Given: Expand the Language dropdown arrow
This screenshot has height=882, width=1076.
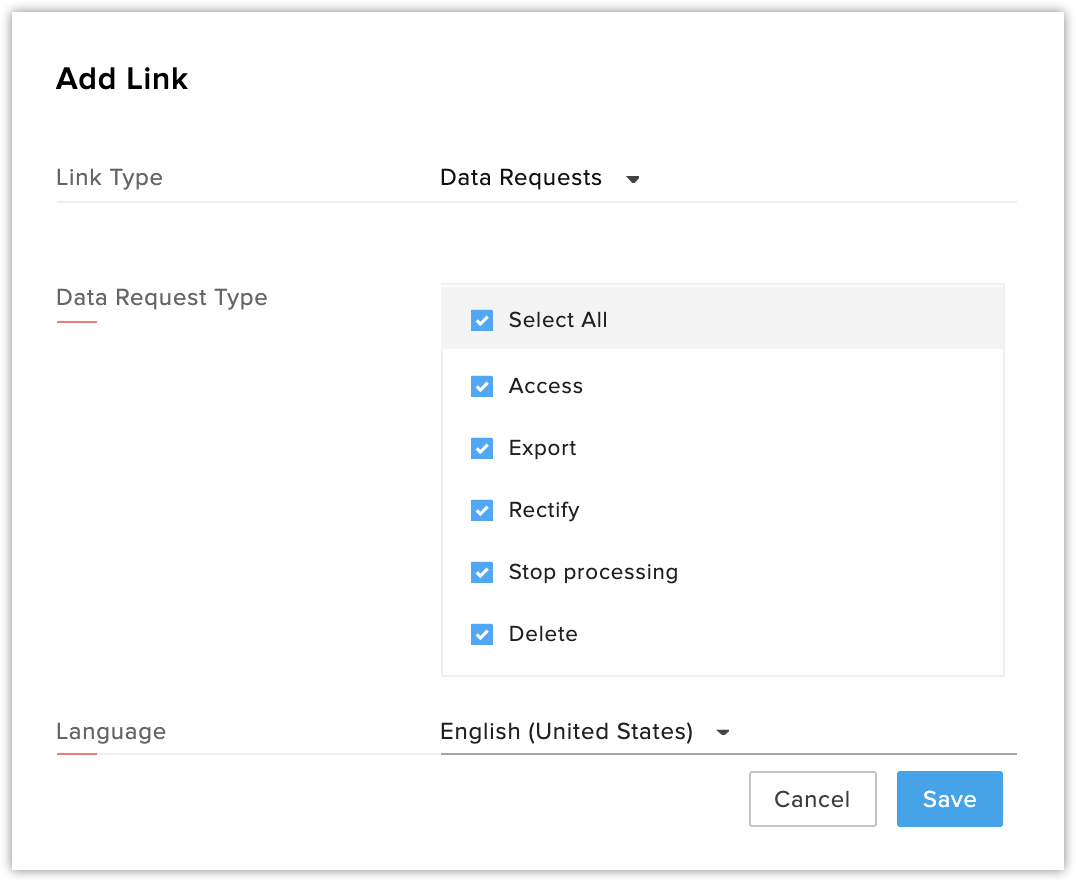Looking at the screenshot, I should pos(723,732).
